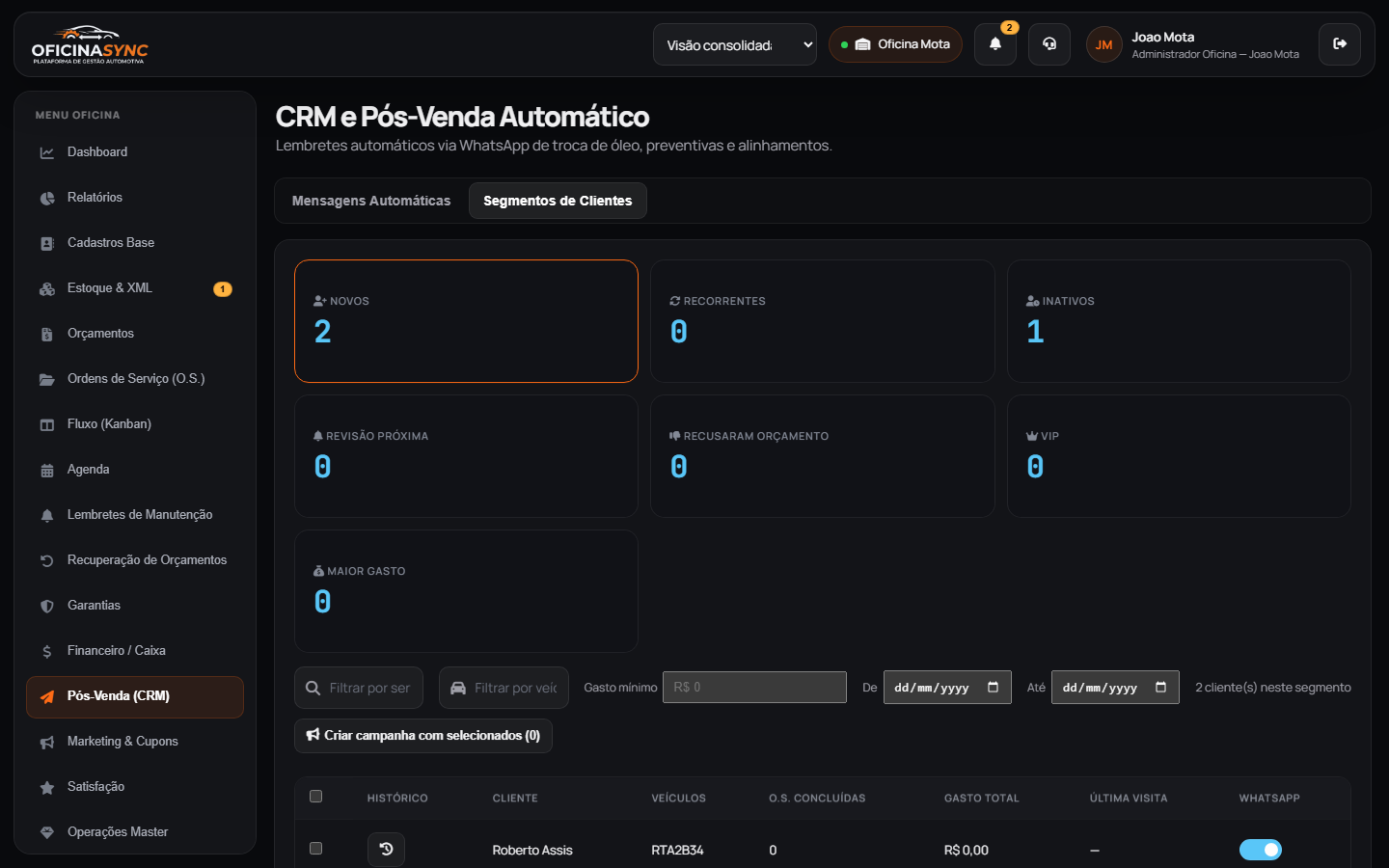Click the Ordens de Serviço folder icon
Screen dimensions: 1389x868
tap(47, 379)
